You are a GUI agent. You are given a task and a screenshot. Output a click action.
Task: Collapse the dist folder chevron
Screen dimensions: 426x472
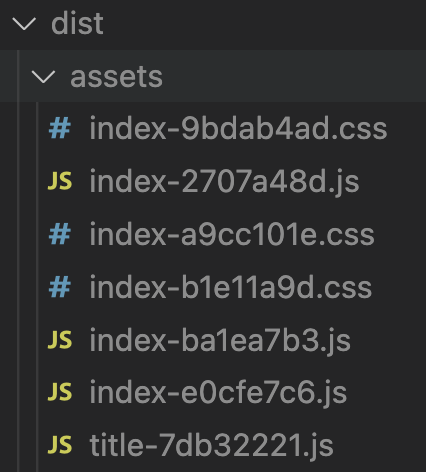(24, 24)
